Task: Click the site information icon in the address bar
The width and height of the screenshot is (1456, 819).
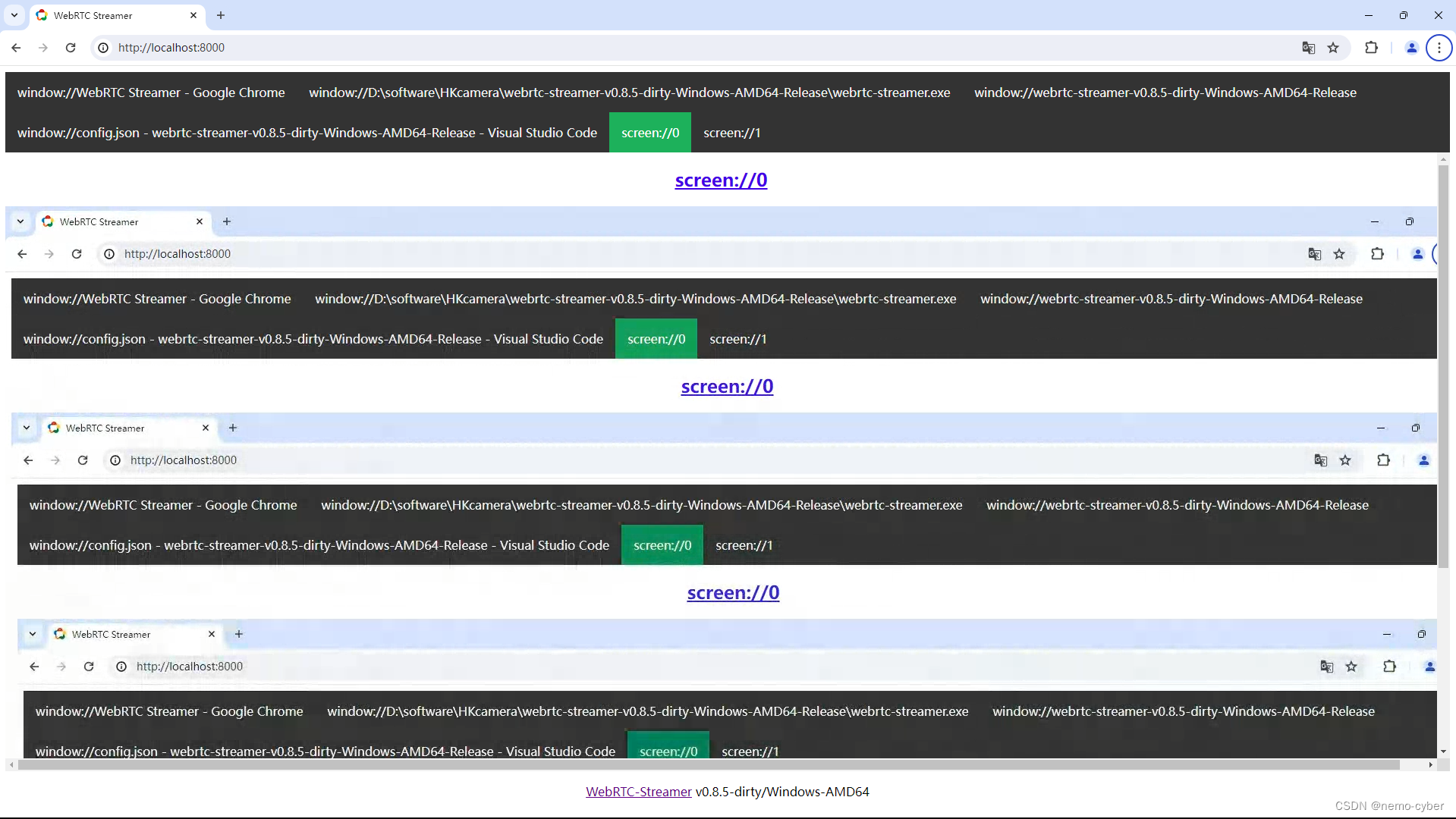Action: coord(102,47)
